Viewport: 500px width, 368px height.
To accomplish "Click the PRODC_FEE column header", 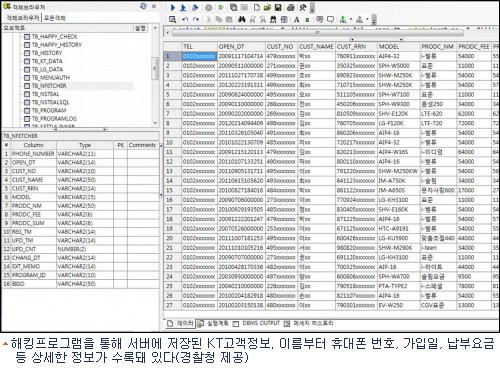I will tap(474, 46).
